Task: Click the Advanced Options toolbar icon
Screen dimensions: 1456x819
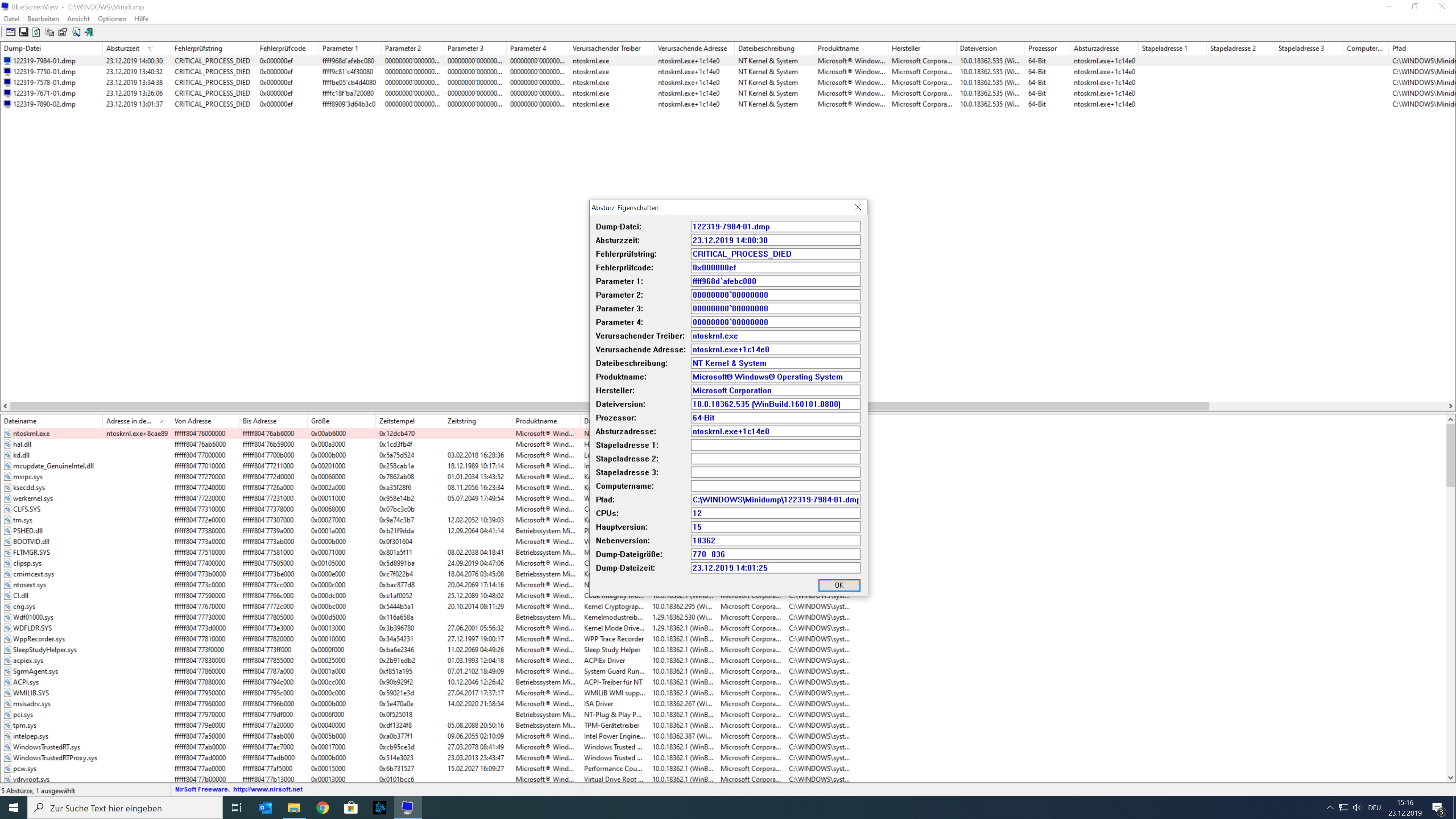Action: 11,32
